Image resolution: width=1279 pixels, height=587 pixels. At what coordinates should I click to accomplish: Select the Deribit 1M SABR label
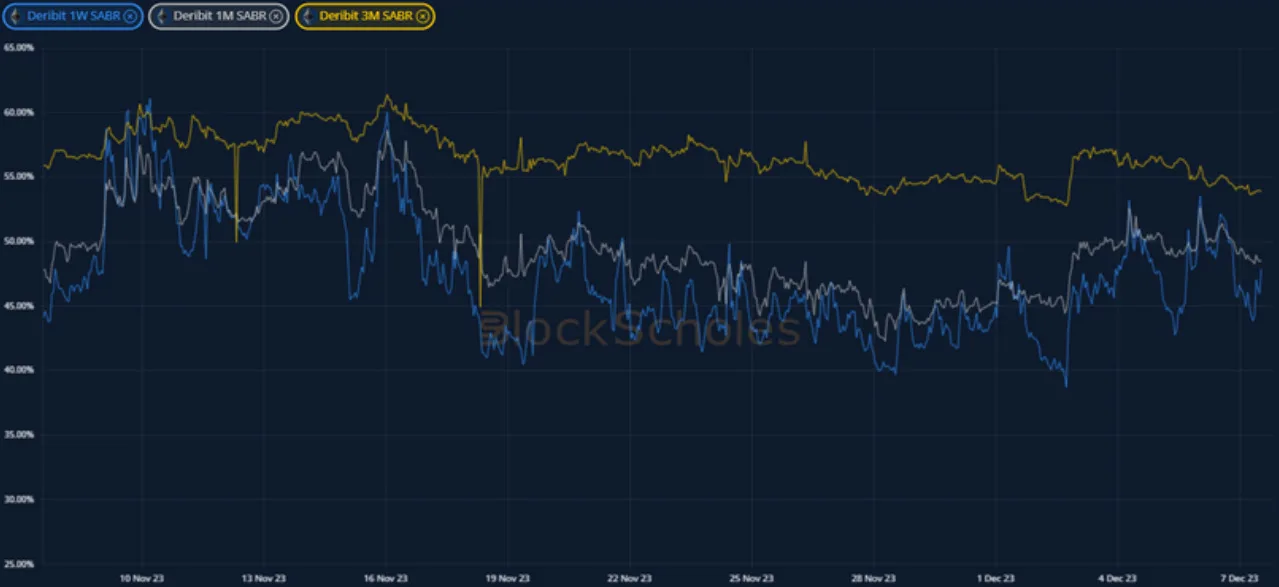[x=220, y=16]
